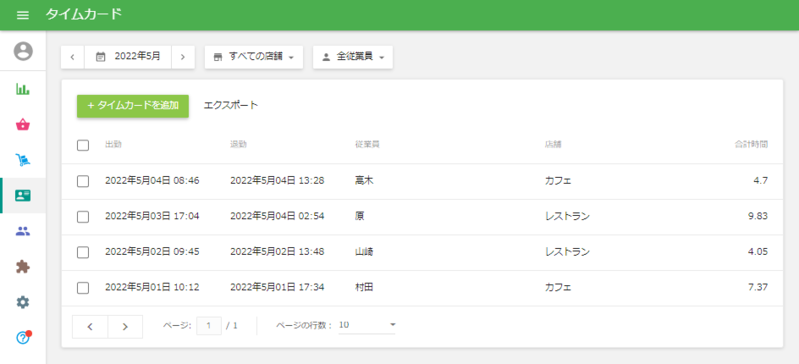Sort by the 退勤 column header
The width and height of the screenshot is (799, 364).
[x=238, y=144]
